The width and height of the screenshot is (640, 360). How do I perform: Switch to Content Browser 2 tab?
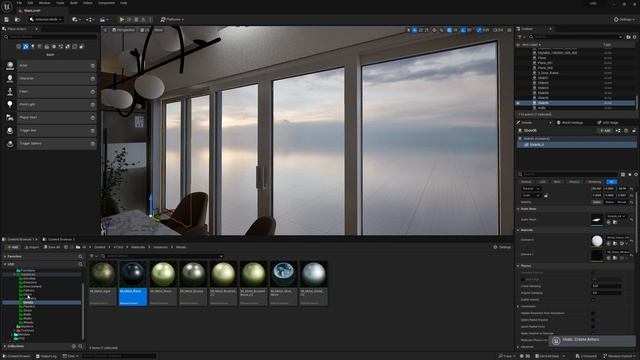coord(59,239)
